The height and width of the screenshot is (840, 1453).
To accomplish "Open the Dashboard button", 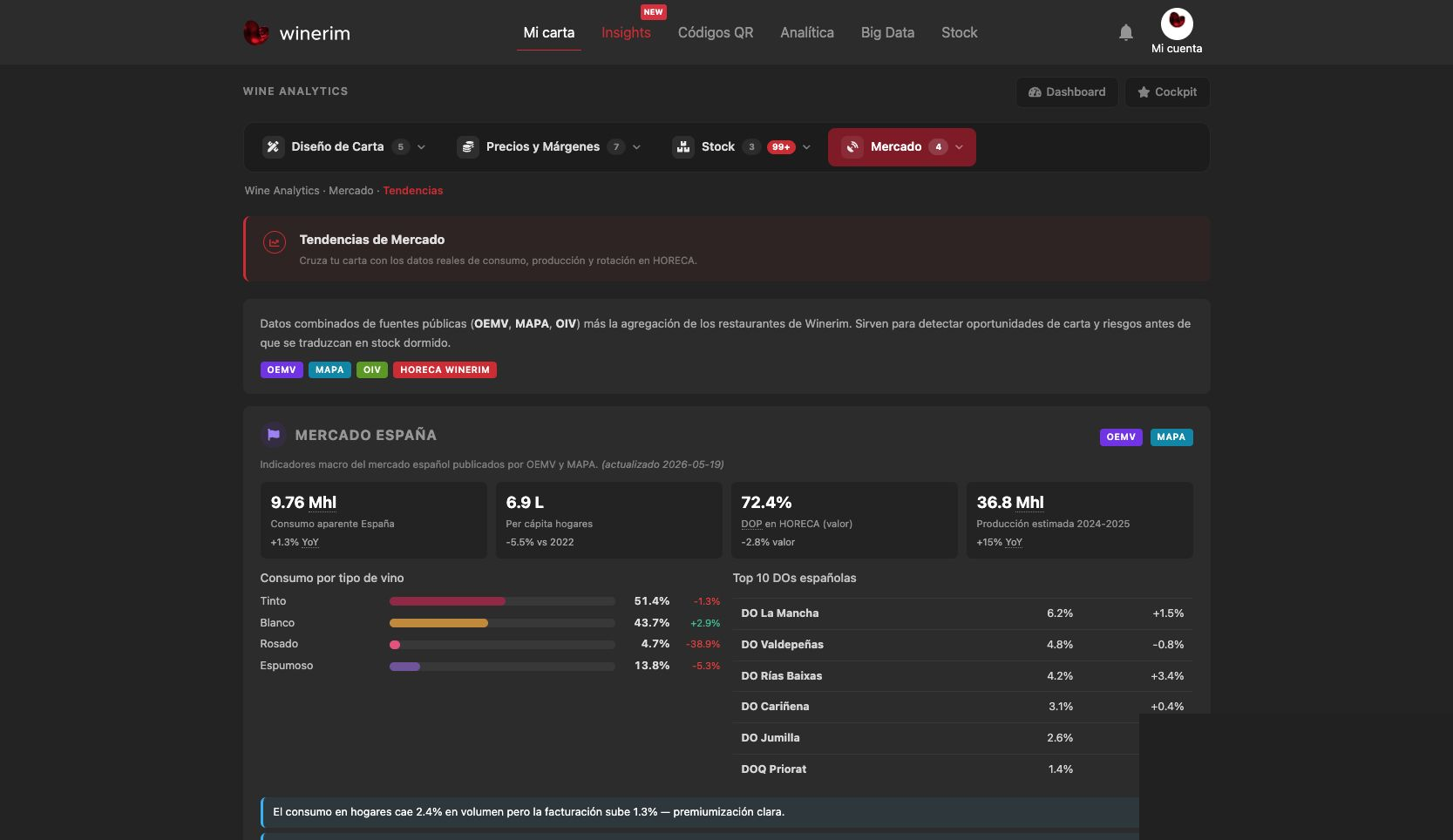I will click(x=1067, y=92).
